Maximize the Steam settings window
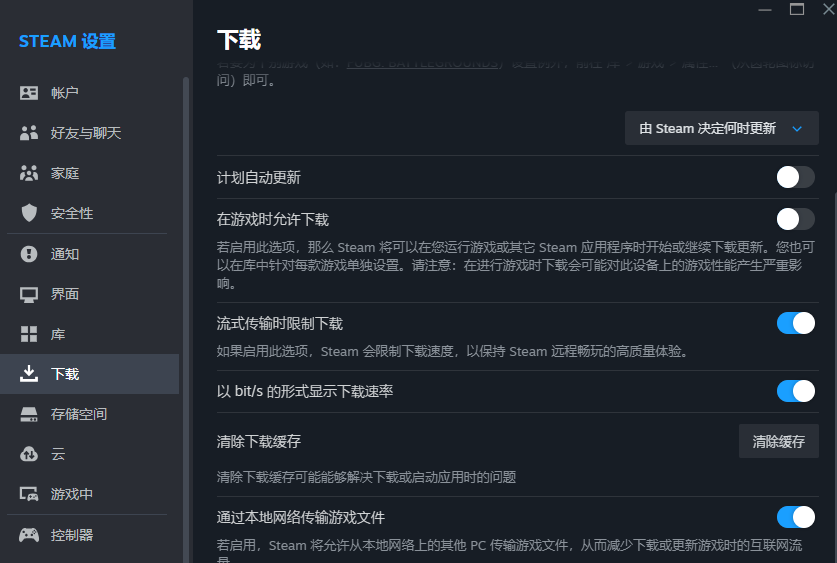 (797, 9)
